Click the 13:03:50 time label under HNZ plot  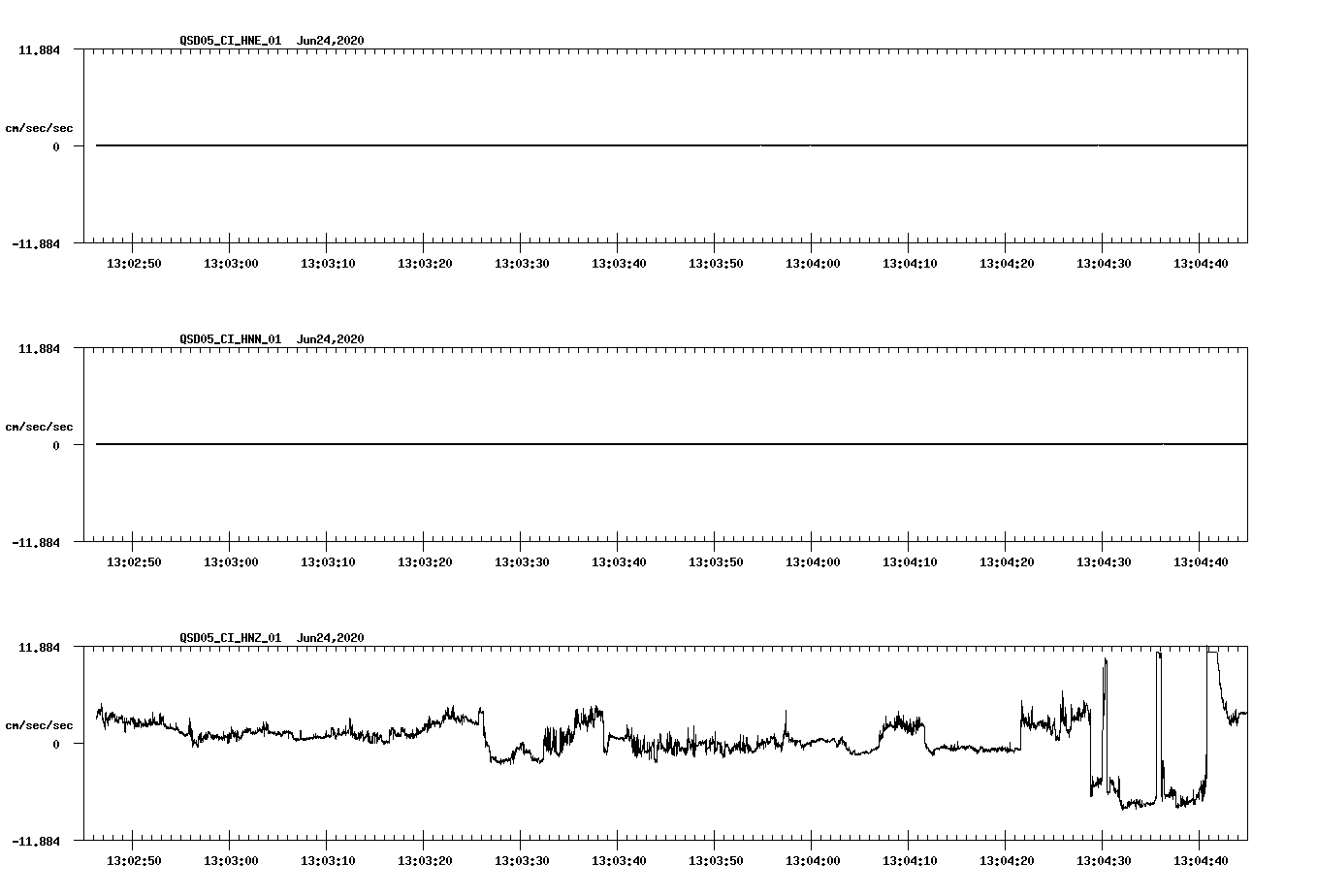point(716,861)
